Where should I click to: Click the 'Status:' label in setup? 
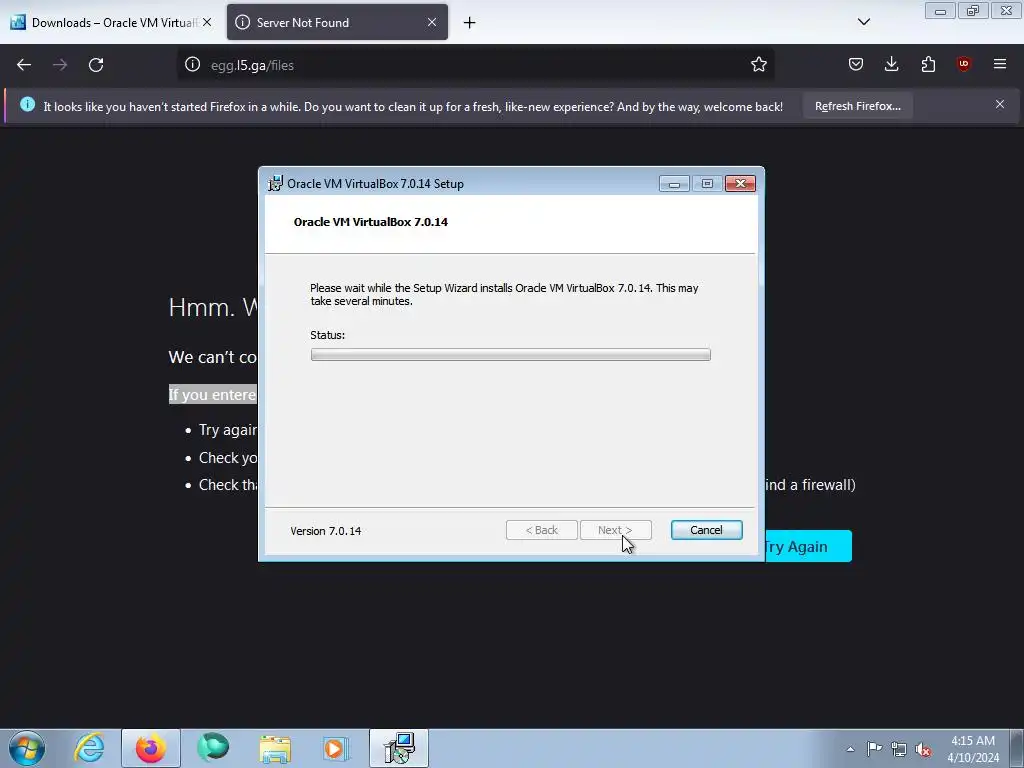327,335
